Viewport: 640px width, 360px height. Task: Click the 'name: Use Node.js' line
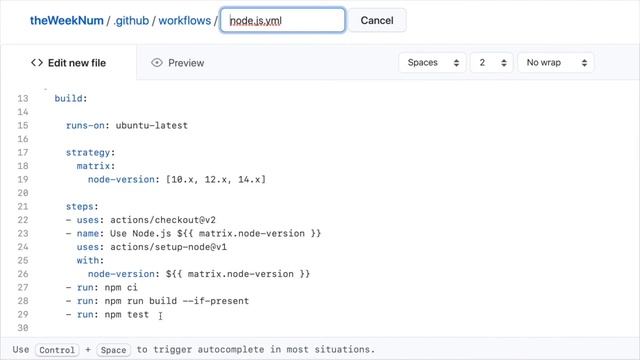click(x=193, y=233)
